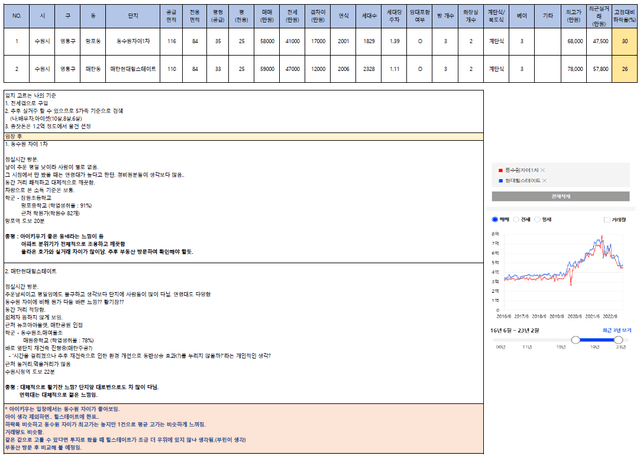Select the 68,000 peak price cell

click(574, 42)
